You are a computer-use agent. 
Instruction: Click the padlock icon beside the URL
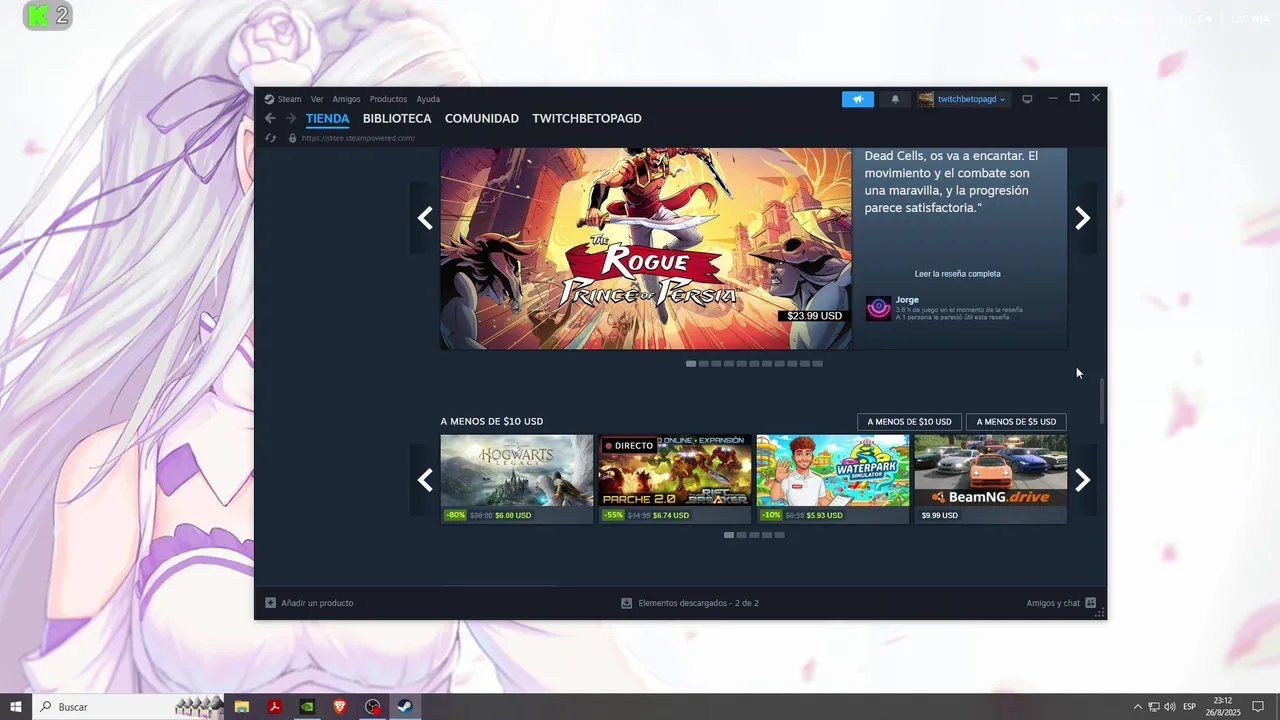292,138
